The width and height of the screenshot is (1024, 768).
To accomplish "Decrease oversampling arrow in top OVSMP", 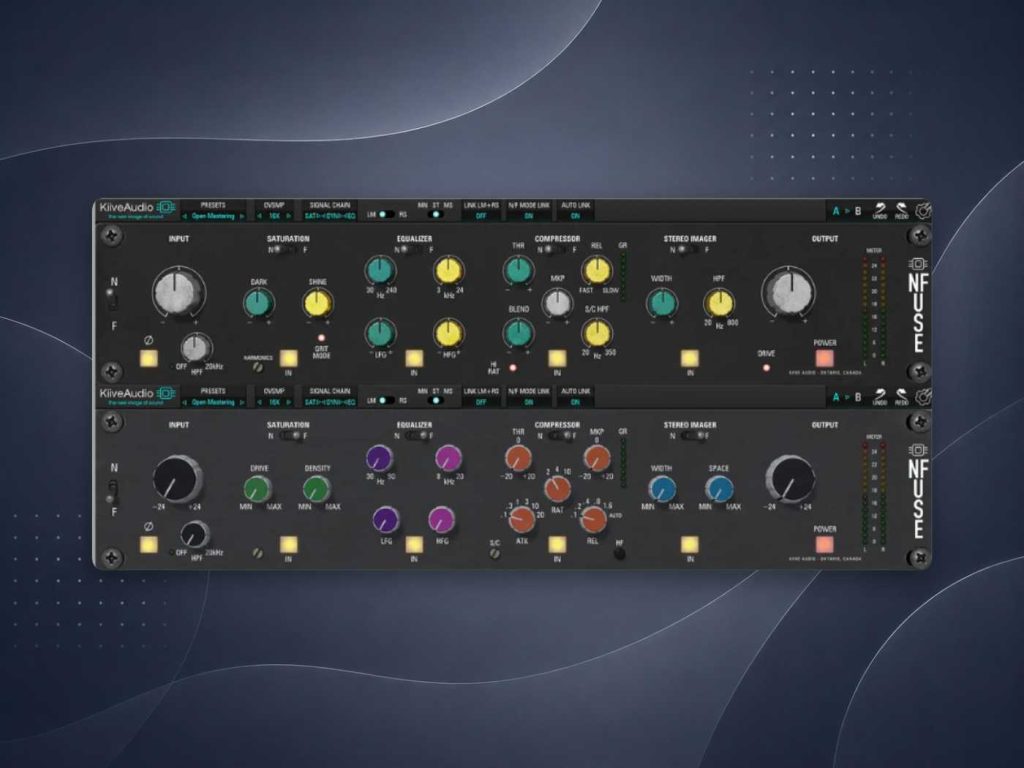I will tap(259, 216).
